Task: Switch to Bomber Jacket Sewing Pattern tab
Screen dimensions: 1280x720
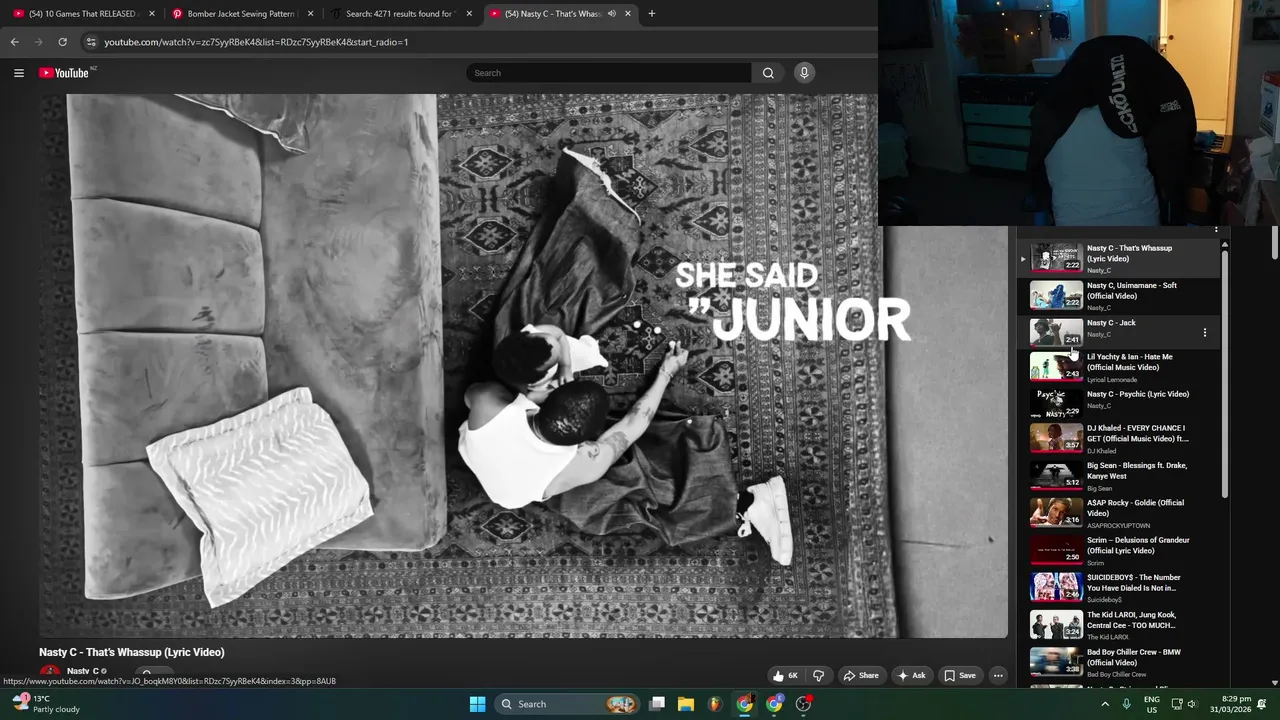Action: tap(243, 14)
